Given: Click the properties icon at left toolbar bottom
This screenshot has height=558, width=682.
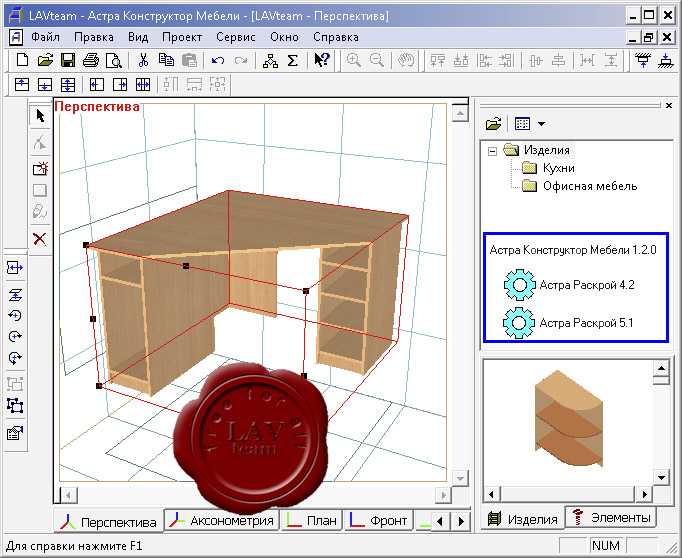Looking at the screenshot, I should 15,432.
